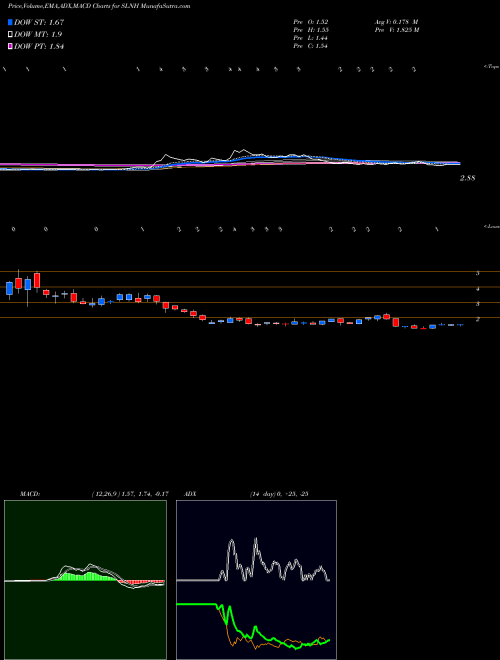Click the price axis label 5
The height and width of the screenshot is (660, 500).
[477, 273]
